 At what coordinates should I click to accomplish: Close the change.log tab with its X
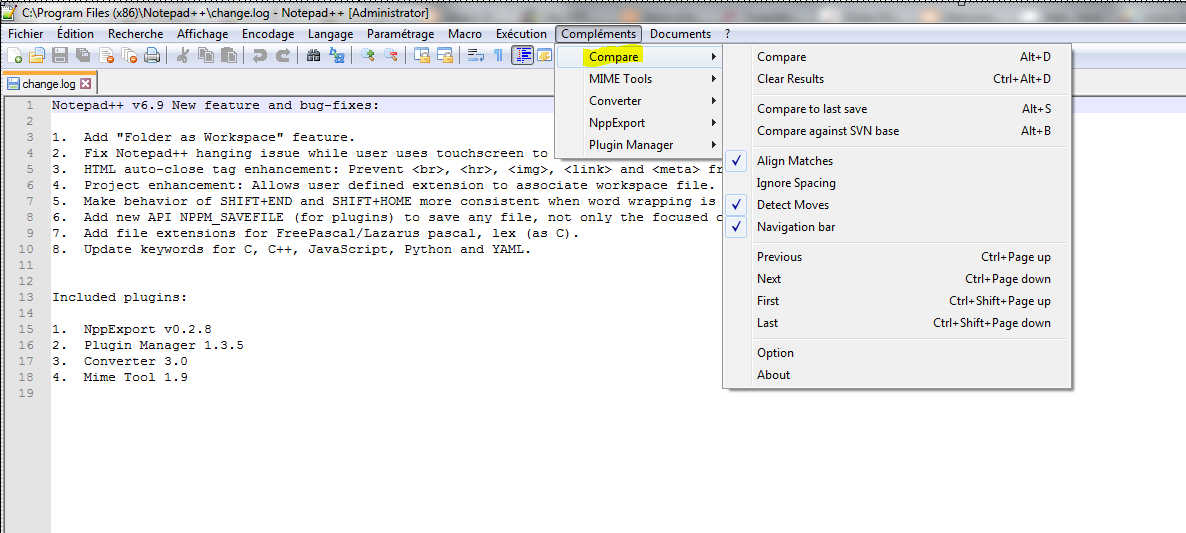(85, 84)
